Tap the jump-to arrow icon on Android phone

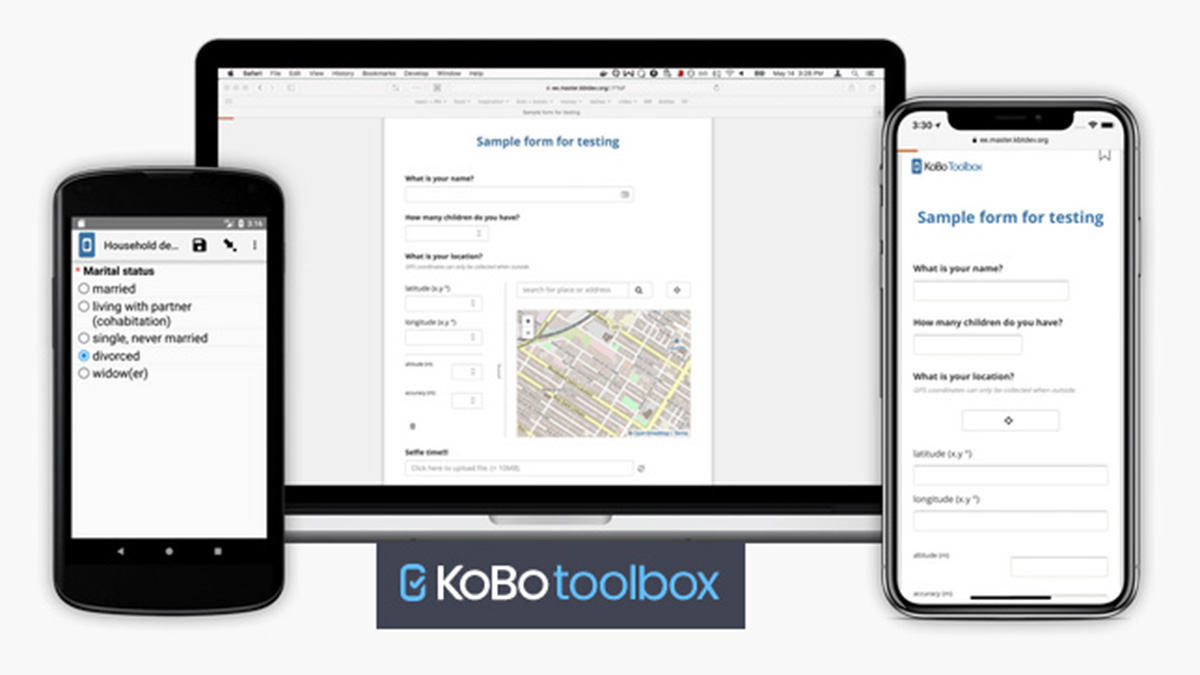230,245
